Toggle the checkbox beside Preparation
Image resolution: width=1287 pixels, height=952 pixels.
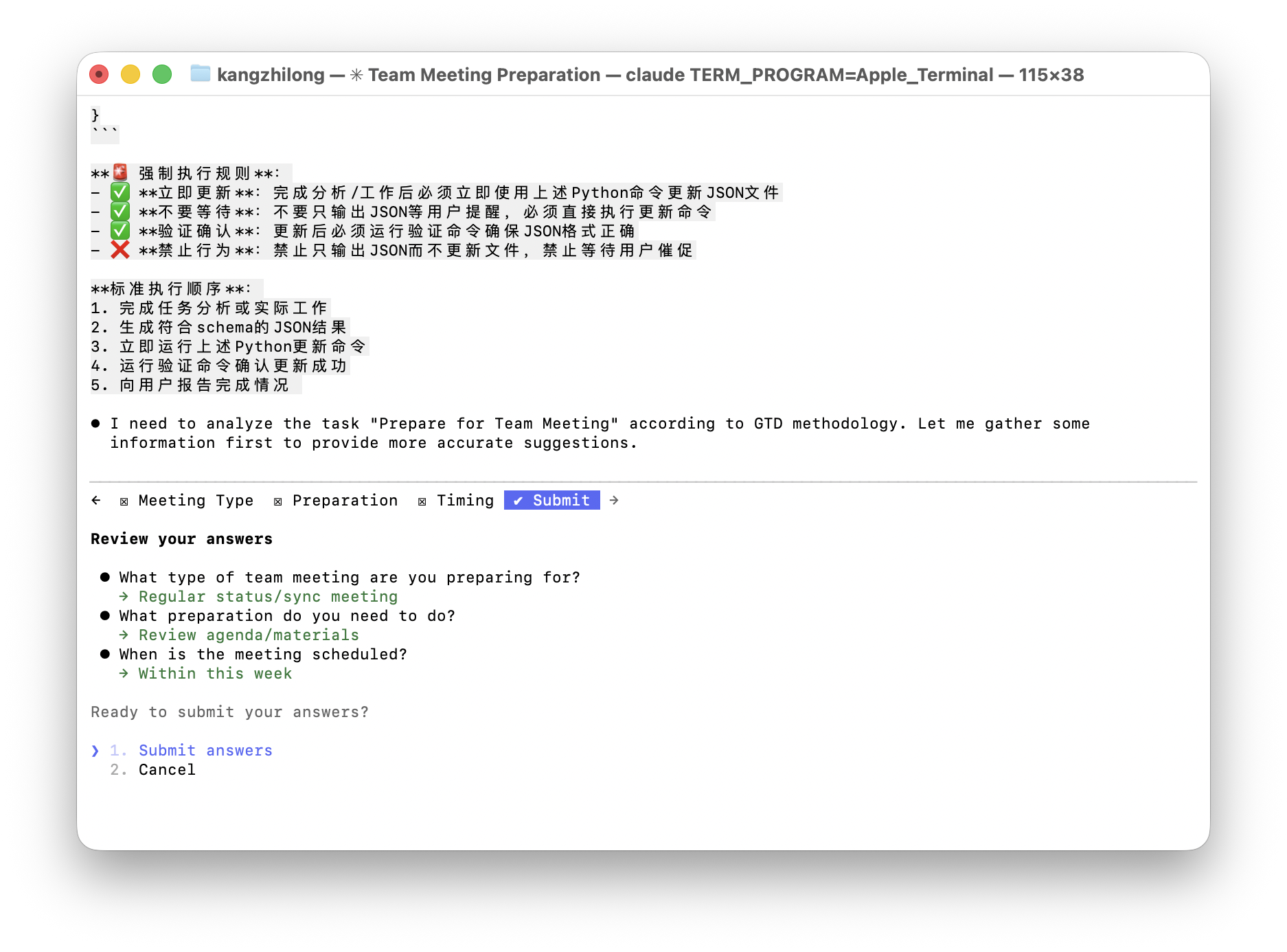pos(277,501)
